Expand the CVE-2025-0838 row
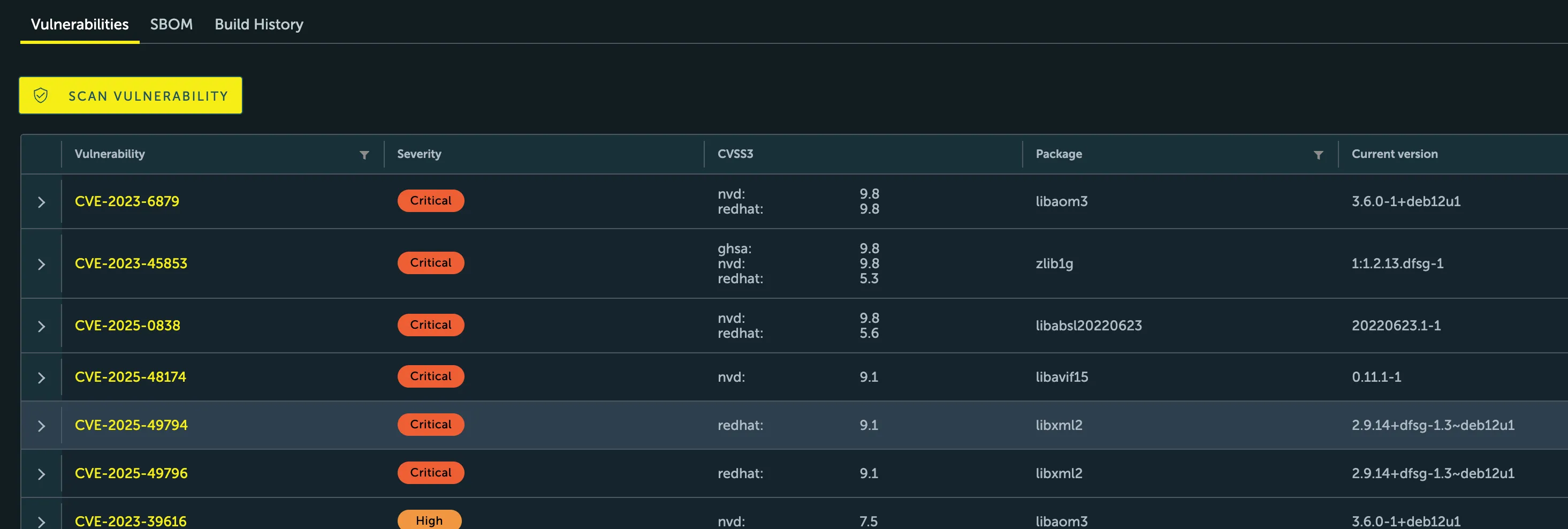The height and width of the screenshot is (529, 1568). coord(41,326)
